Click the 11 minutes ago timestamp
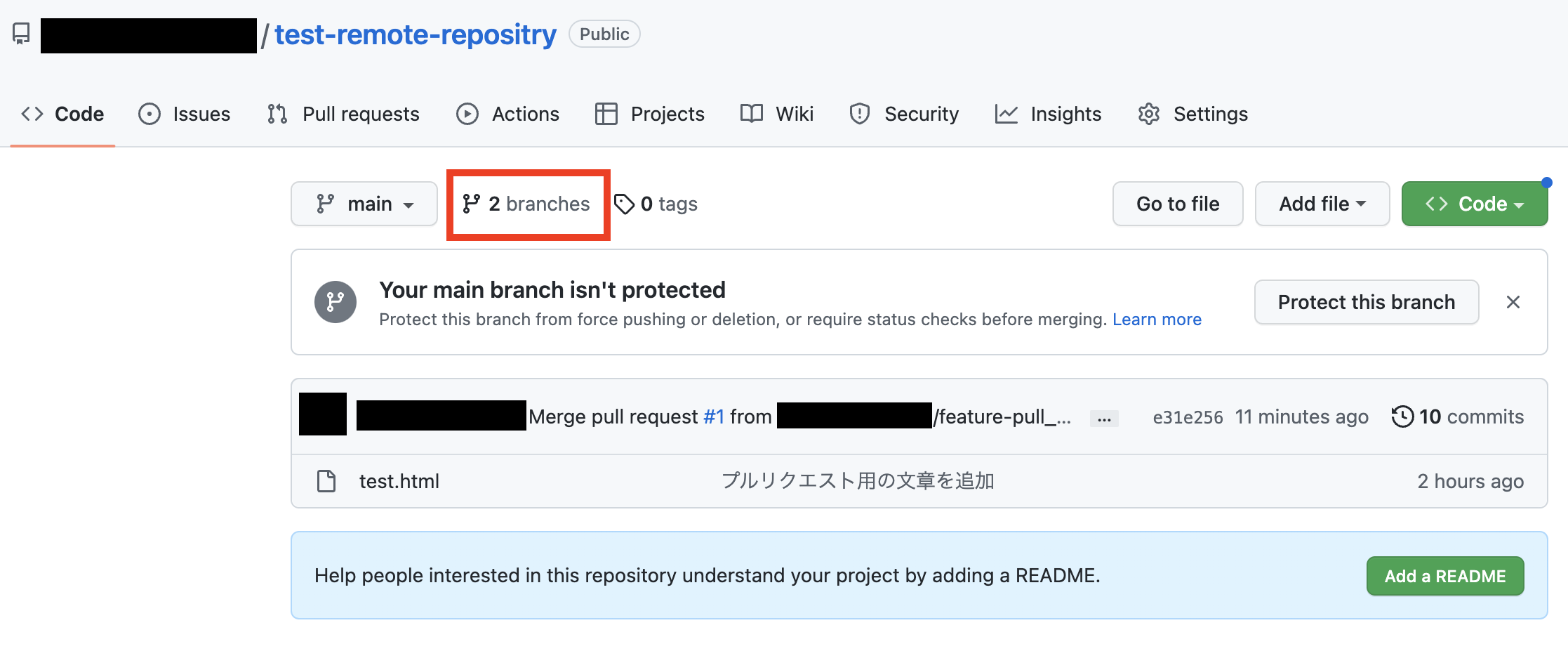The width and height of the screenshot is (1568, 663). tap(1301, 416)
